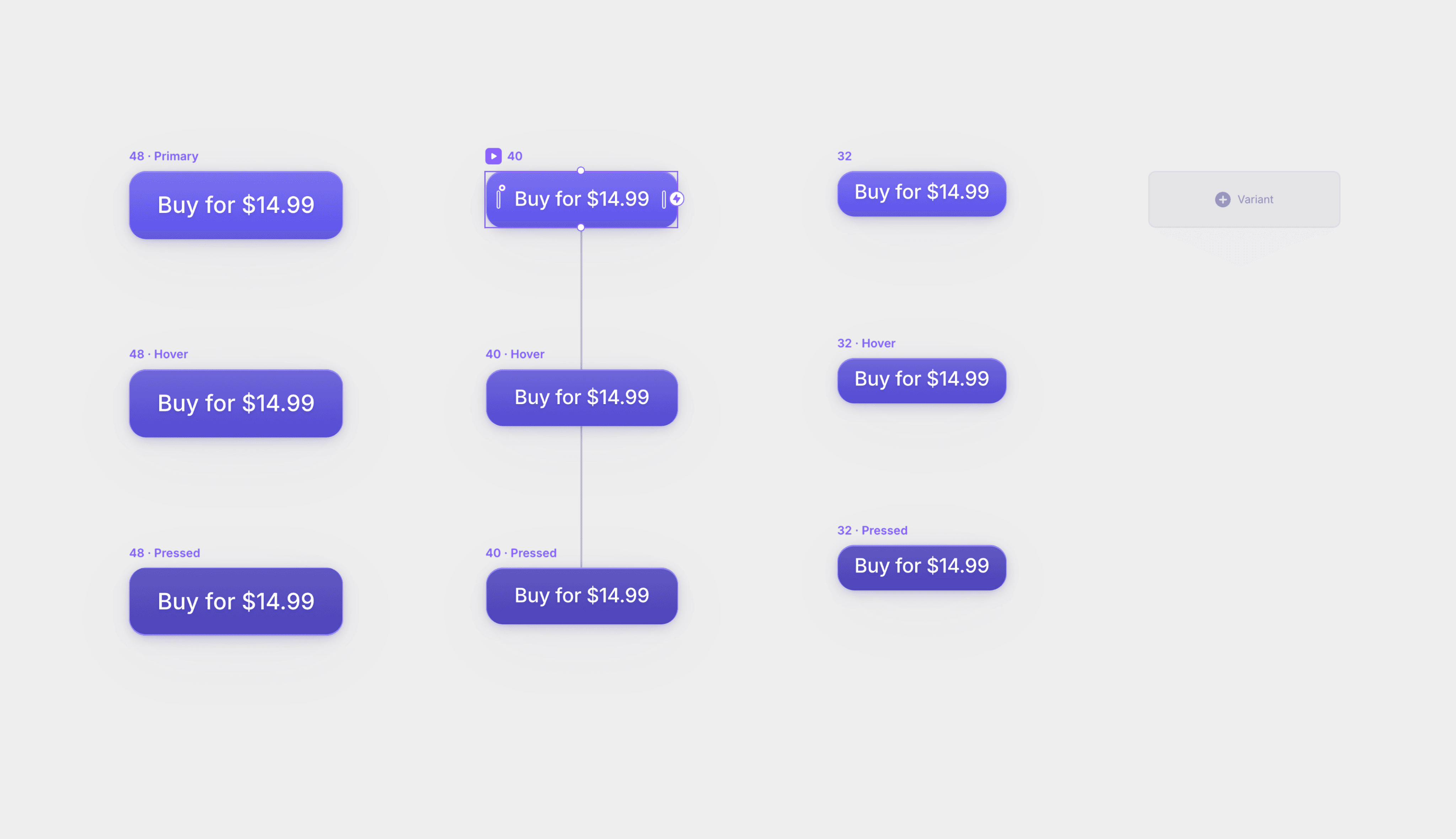This screenshot has height=839, width=1456.
Task: Select the 40 · Pressed variant label
Action: pyautogui.click(x=520, y=553)
